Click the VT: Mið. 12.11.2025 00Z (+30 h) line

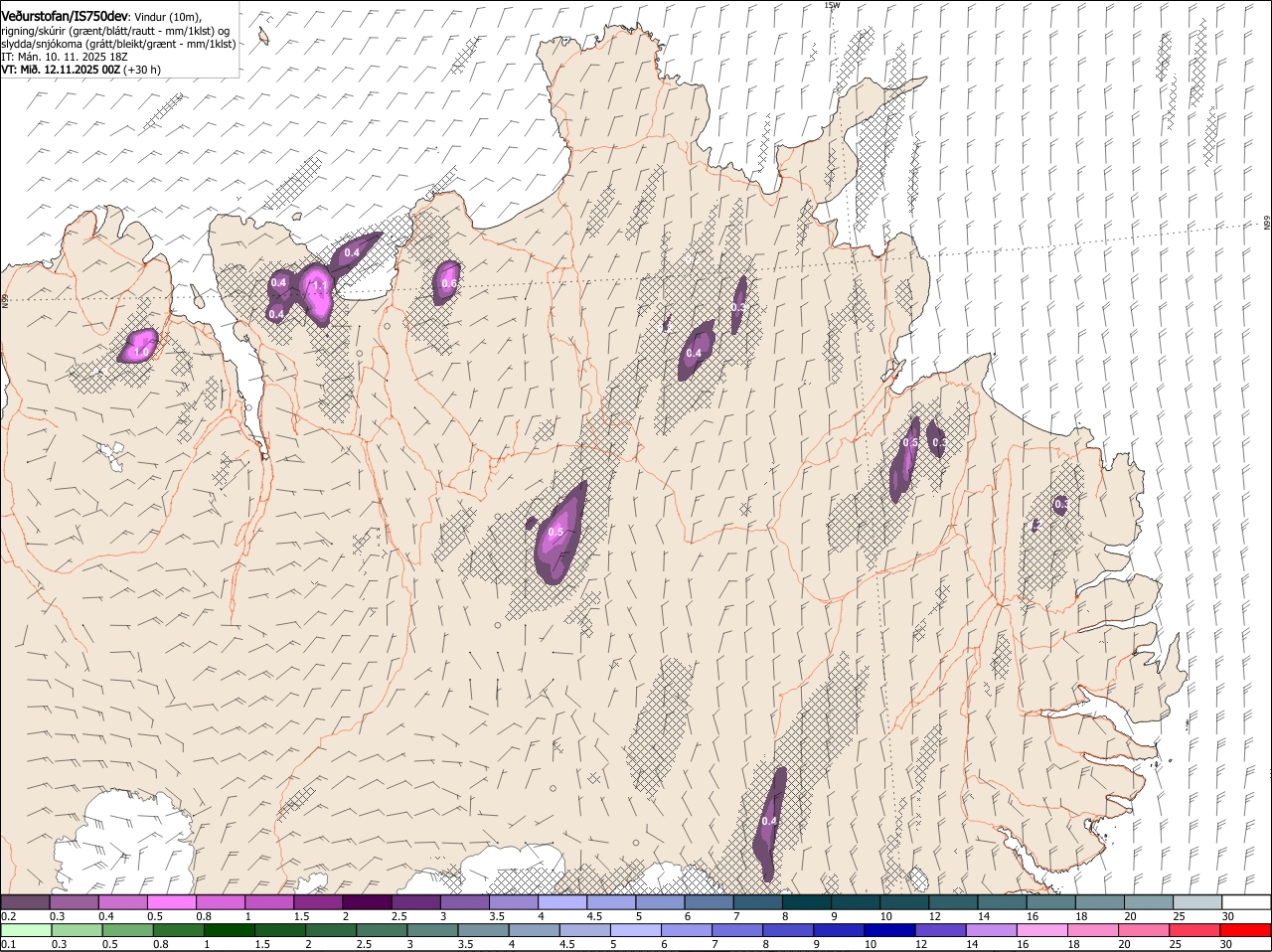pos(80,70)
